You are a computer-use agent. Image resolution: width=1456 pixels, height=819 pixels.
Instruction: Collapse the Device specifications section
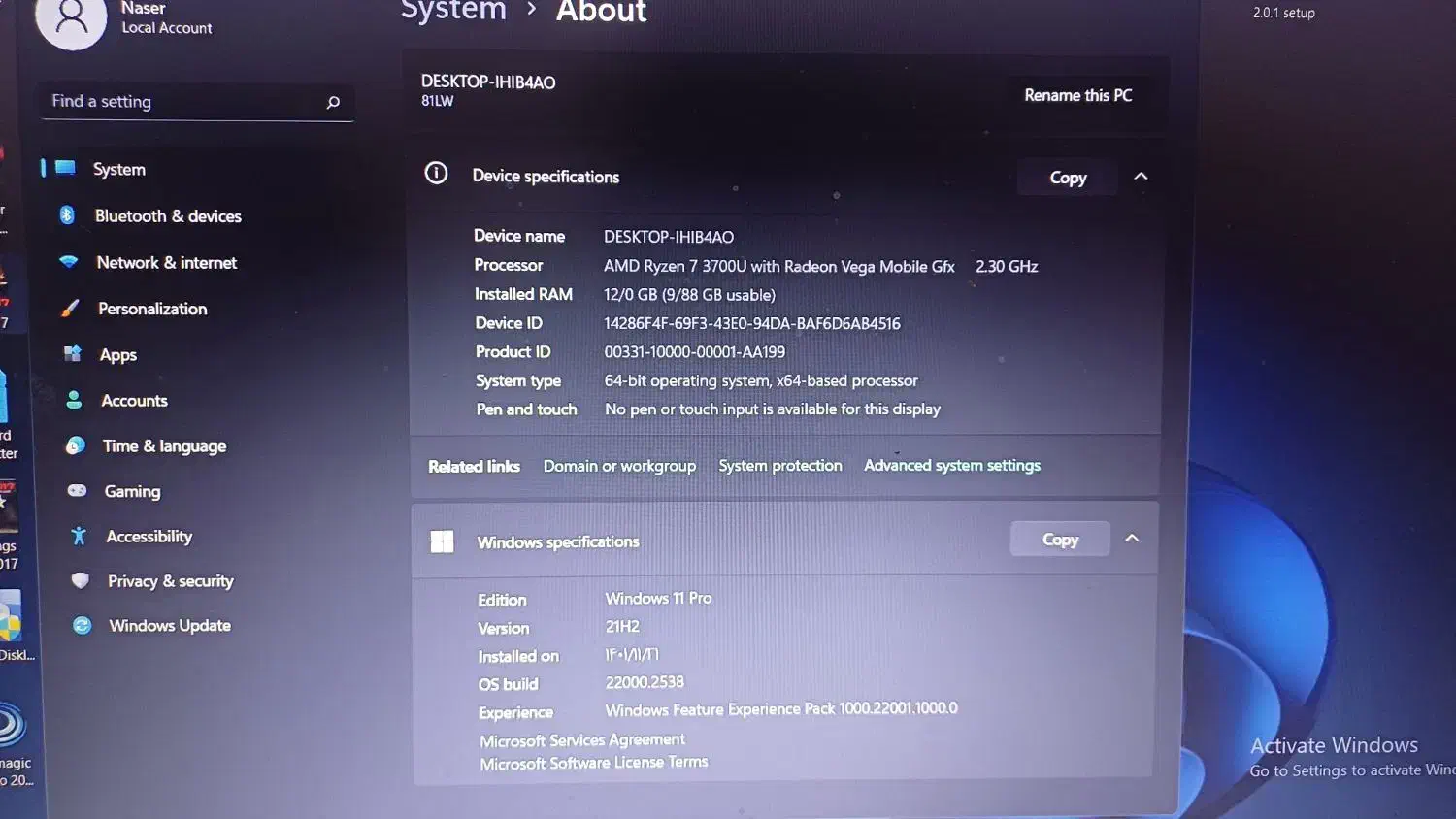coord(1141,177)
